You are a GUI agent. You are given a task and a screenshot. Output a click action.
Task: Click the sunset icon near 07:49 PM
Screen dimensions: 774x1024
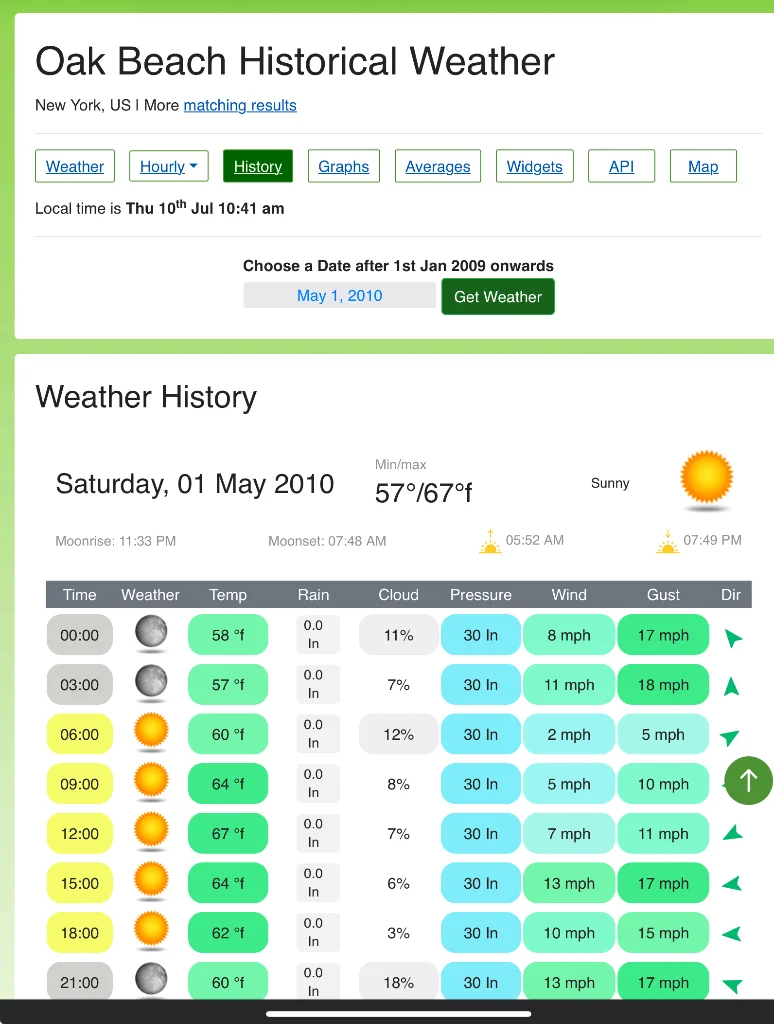click(x=668, y=541)
